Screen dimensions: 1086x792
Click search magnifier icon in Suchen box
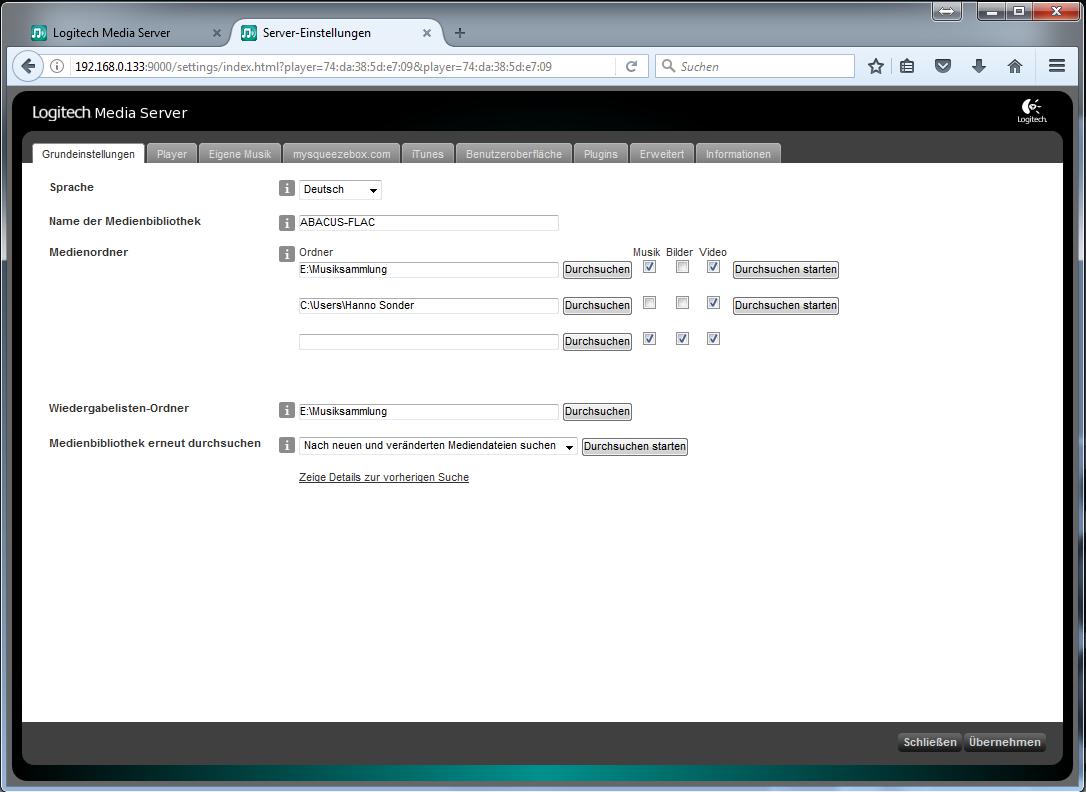click(668, 66)
